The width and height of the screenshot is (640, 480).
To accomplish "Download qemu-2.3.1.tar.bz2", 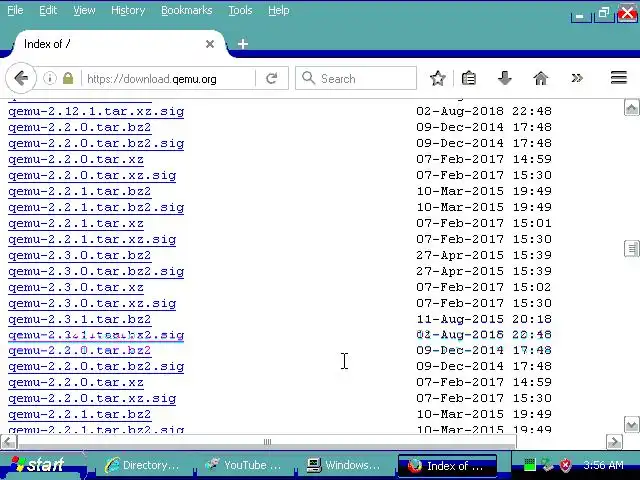I will [x=80, y=319].
